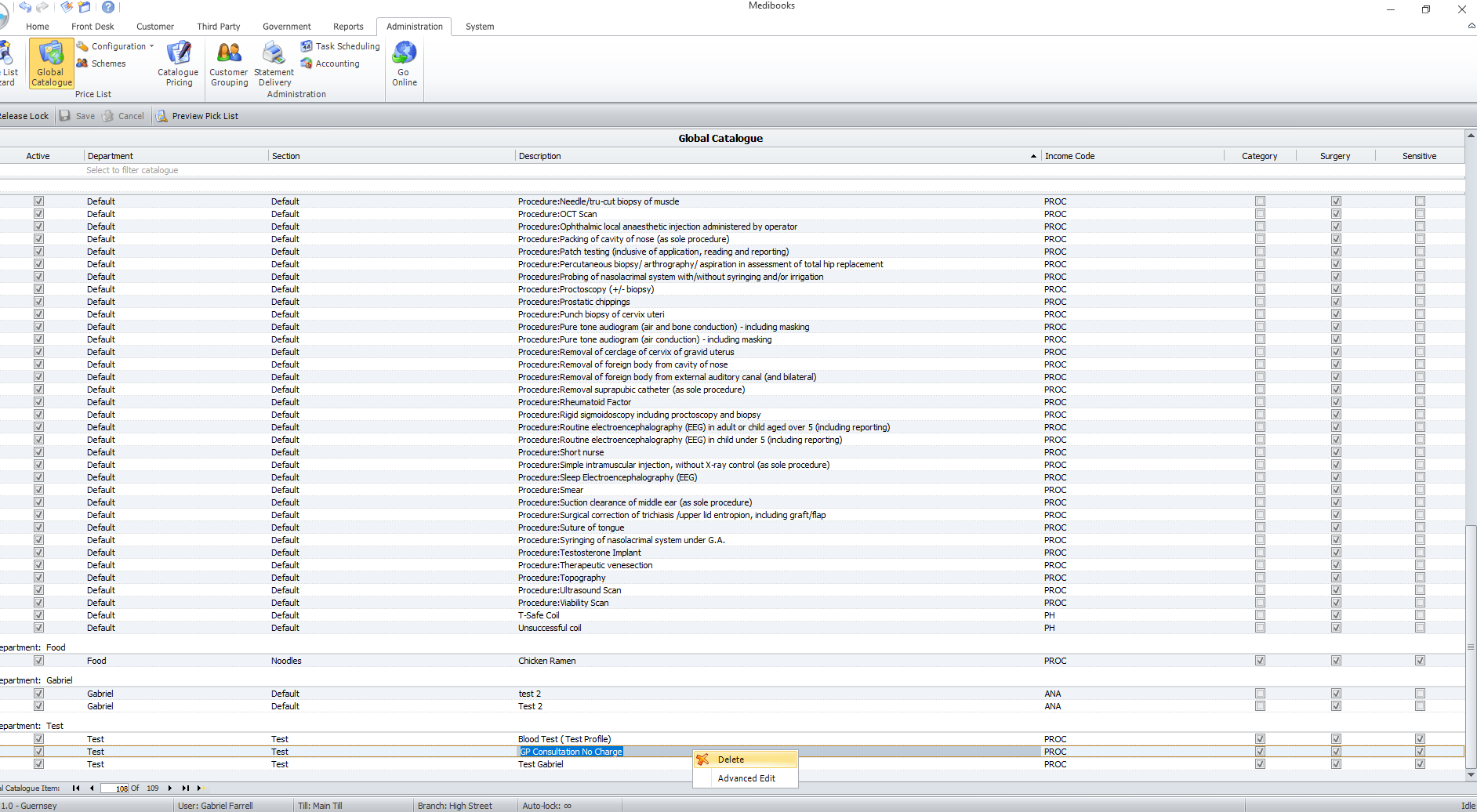Image resolution: width=1477 pixels, height=812 pixels.
Task: Collapse the ribbon using top-right chevron
Action: (x=1471, y=27)
